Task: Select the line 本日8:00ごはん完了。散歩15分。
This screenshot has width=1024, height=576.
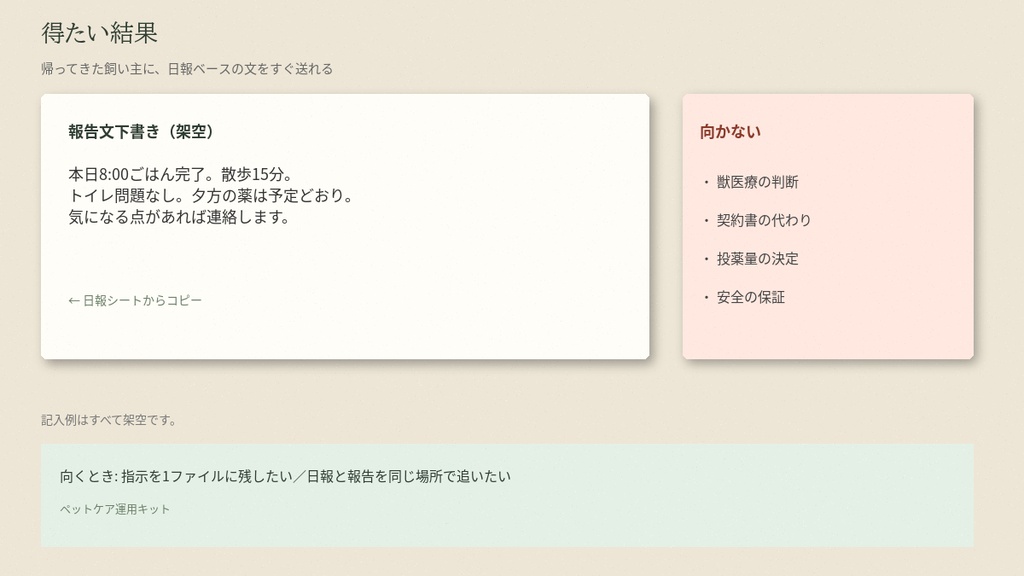Action: pos(181,174)
